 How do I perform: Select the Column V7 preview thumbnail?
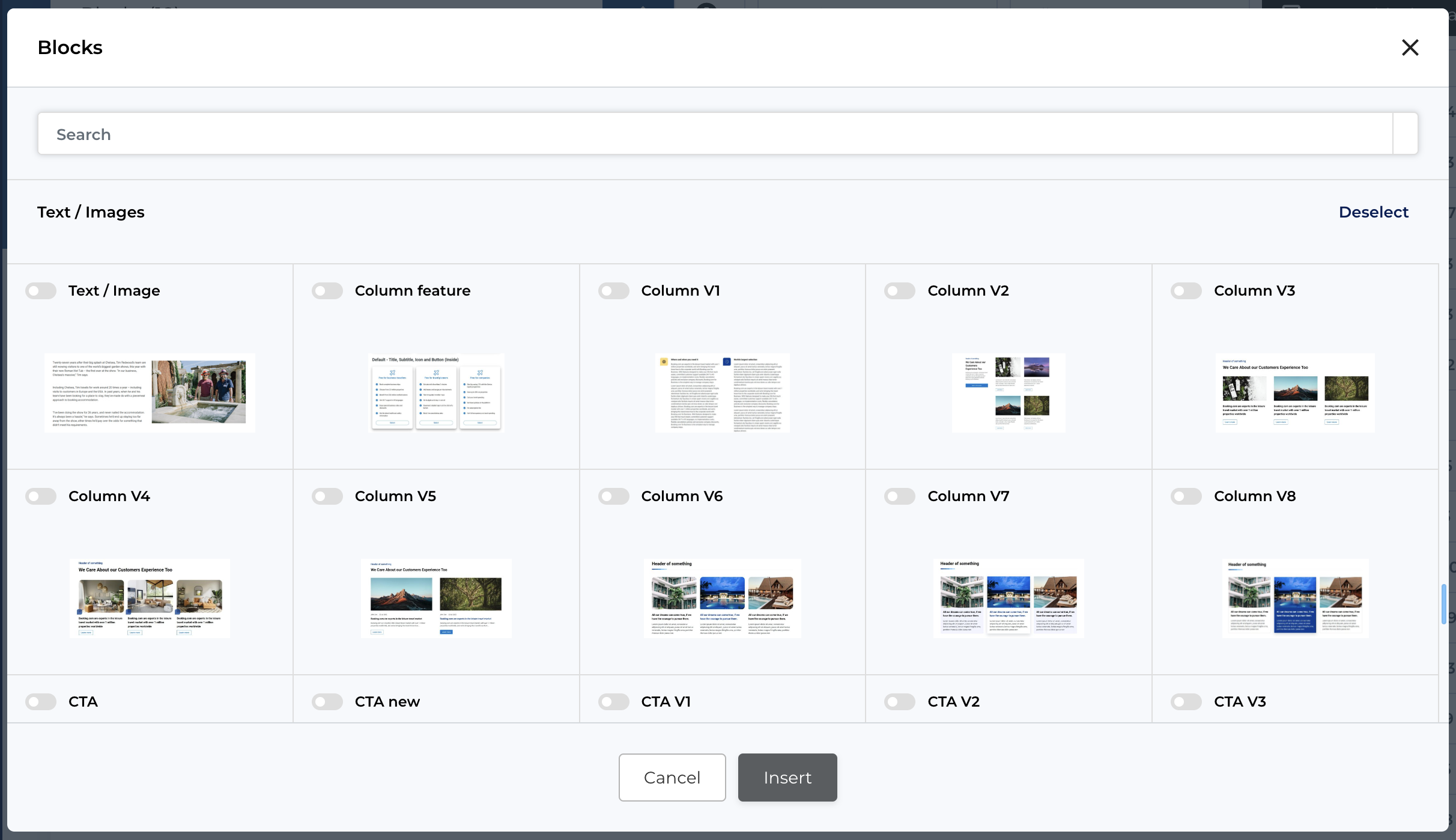click(x=1009, y=598)
